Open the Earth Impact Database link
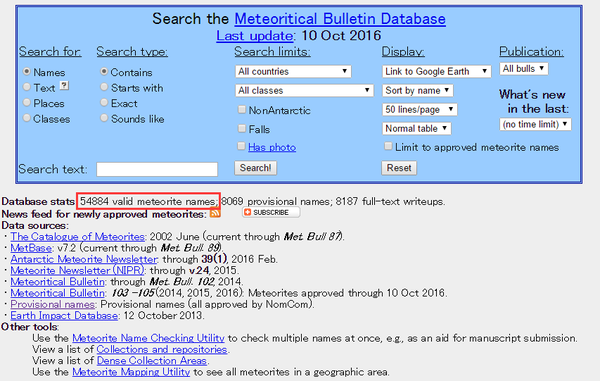The image size is (600, 381). point(64,315)
